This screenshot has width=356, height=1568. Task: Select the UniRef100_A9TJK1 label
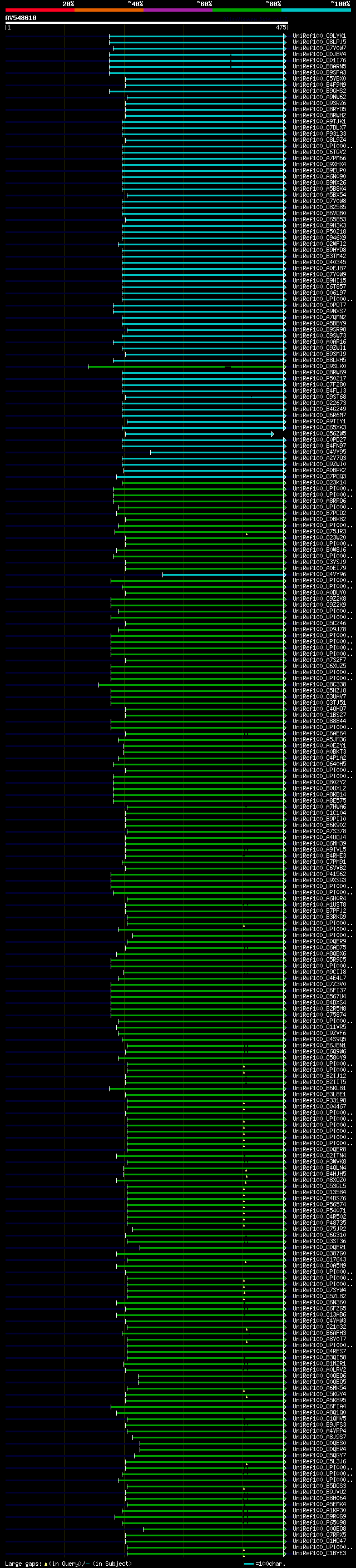(x=319, y=122)
